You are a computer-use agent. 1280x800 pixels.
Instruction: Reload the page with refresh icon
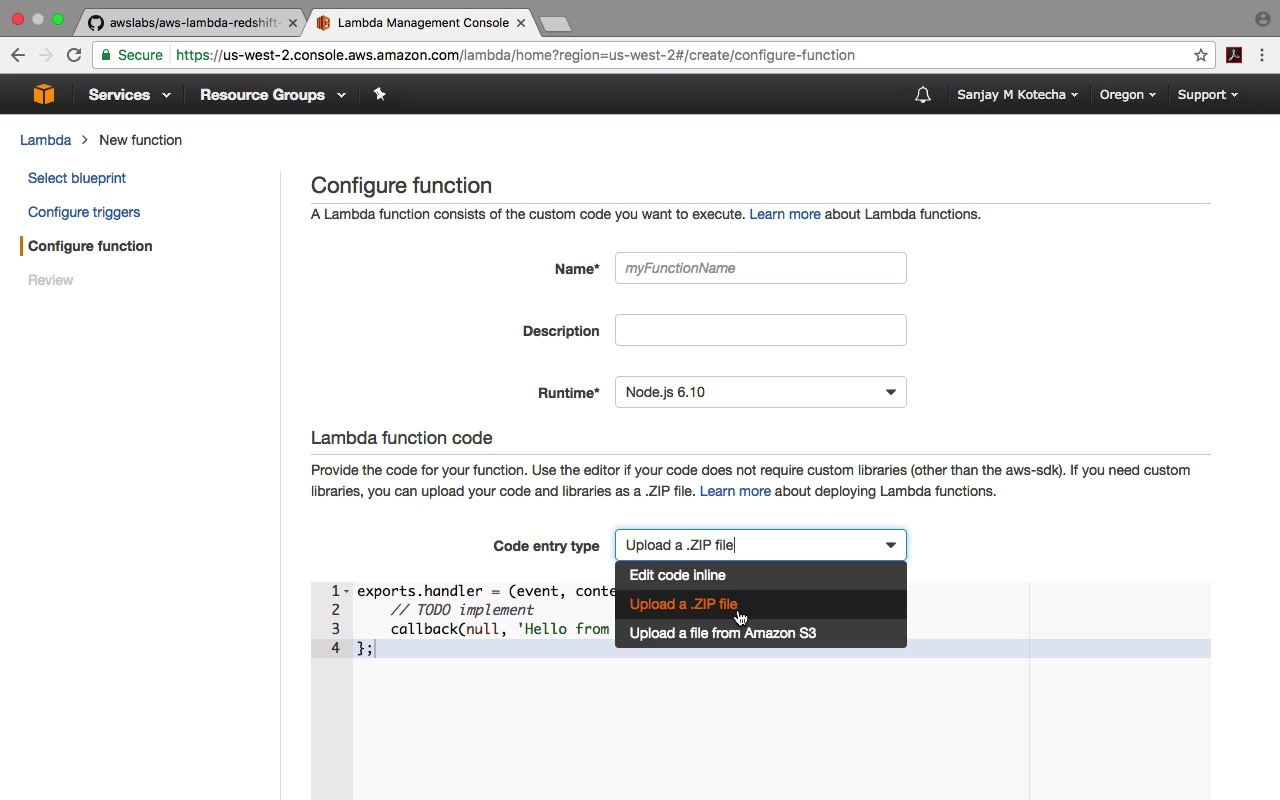point(74,55)
